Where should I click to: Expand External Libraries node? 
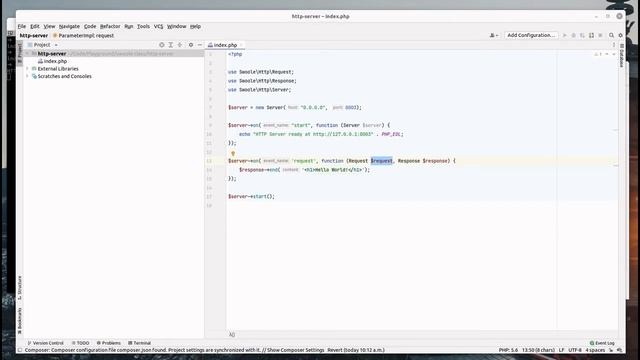[28, 69]
